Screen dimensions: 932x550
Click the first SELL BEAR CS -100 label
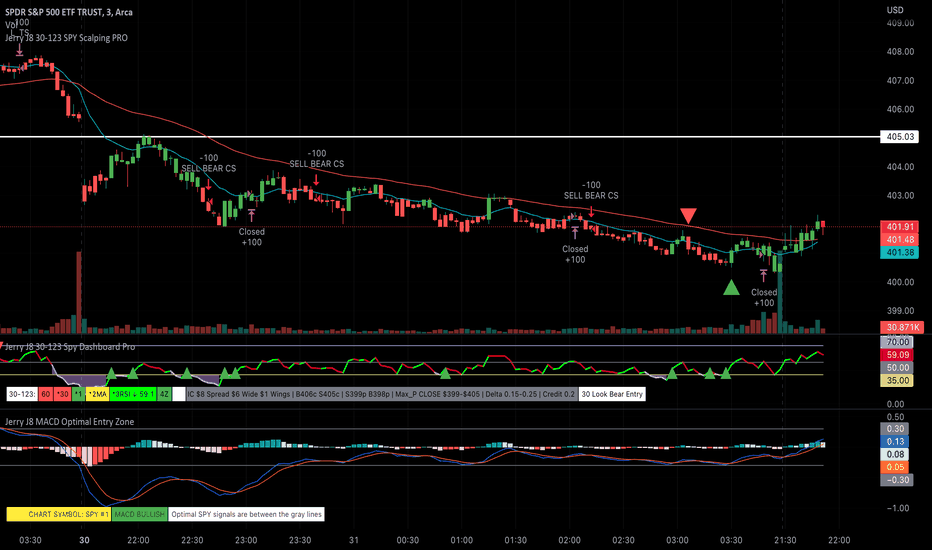[209, 163]
